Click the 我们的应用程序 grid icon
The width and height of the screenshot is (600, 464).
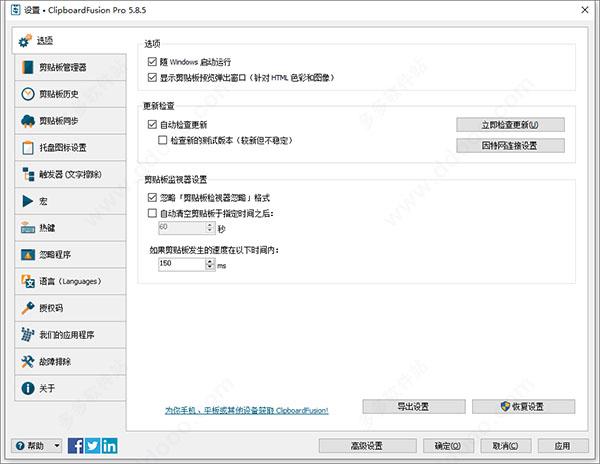coord(28,335)
